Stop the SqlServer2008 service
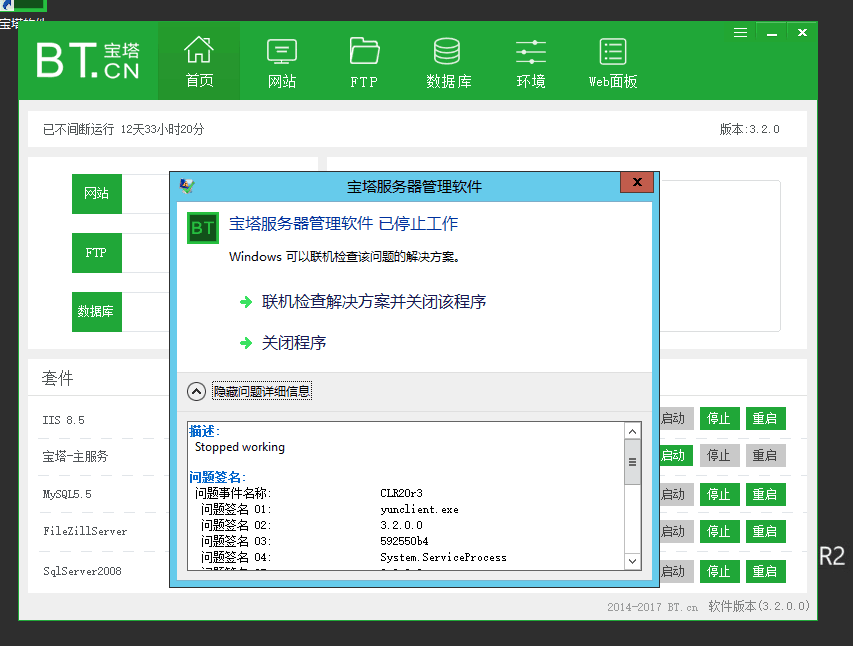This screenshot has width=853, height=646. pyautogui.click(x=719, y=571)
